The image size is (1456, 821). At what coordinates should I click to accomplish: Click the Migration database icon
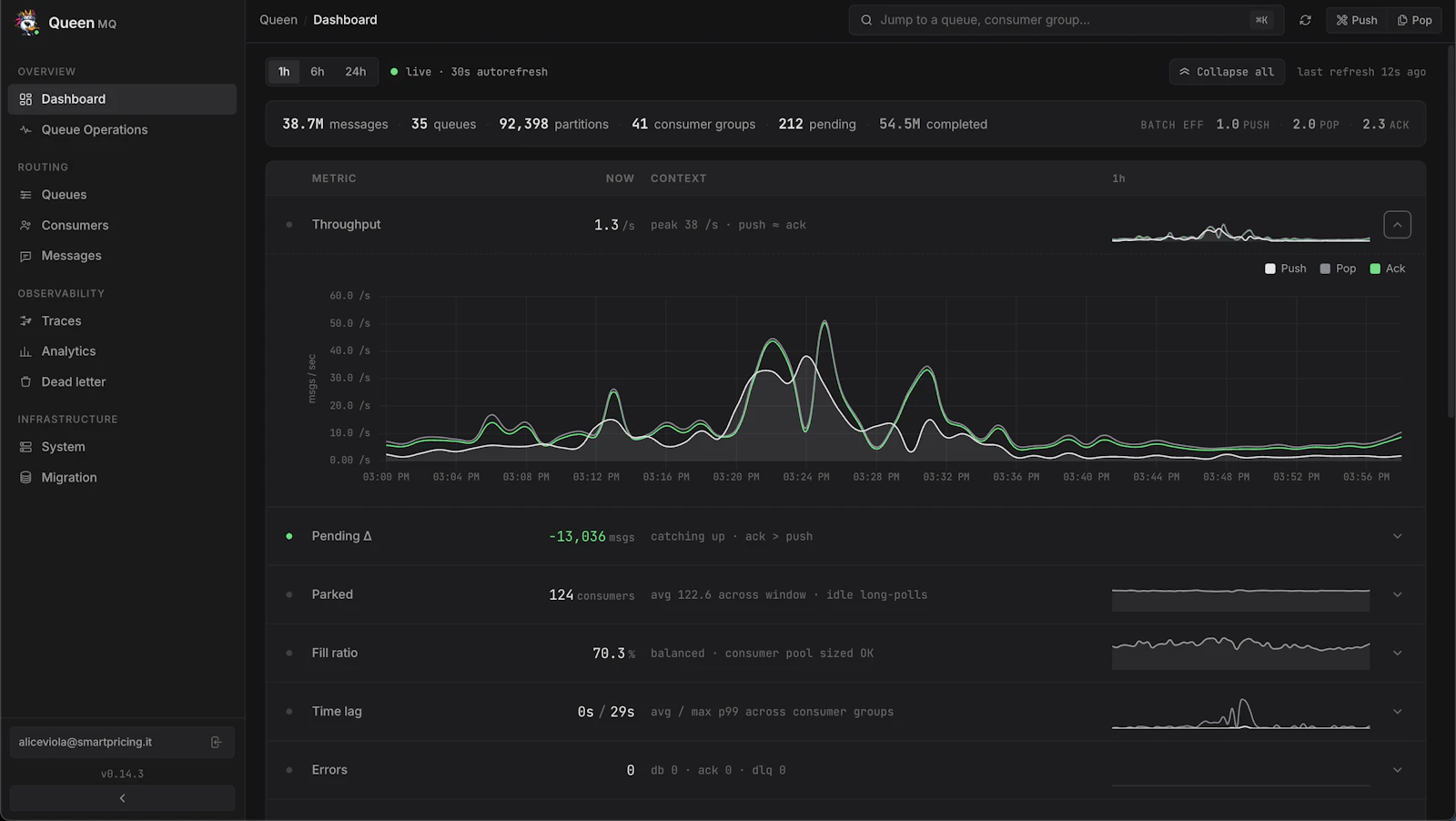25,478
